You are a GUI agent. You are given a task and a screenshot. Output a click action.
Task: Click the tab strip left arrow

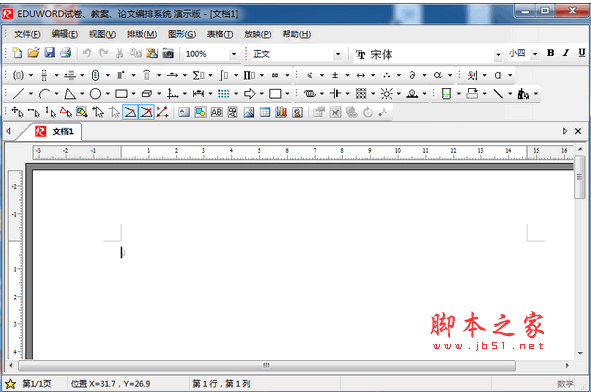click(8, 131)
